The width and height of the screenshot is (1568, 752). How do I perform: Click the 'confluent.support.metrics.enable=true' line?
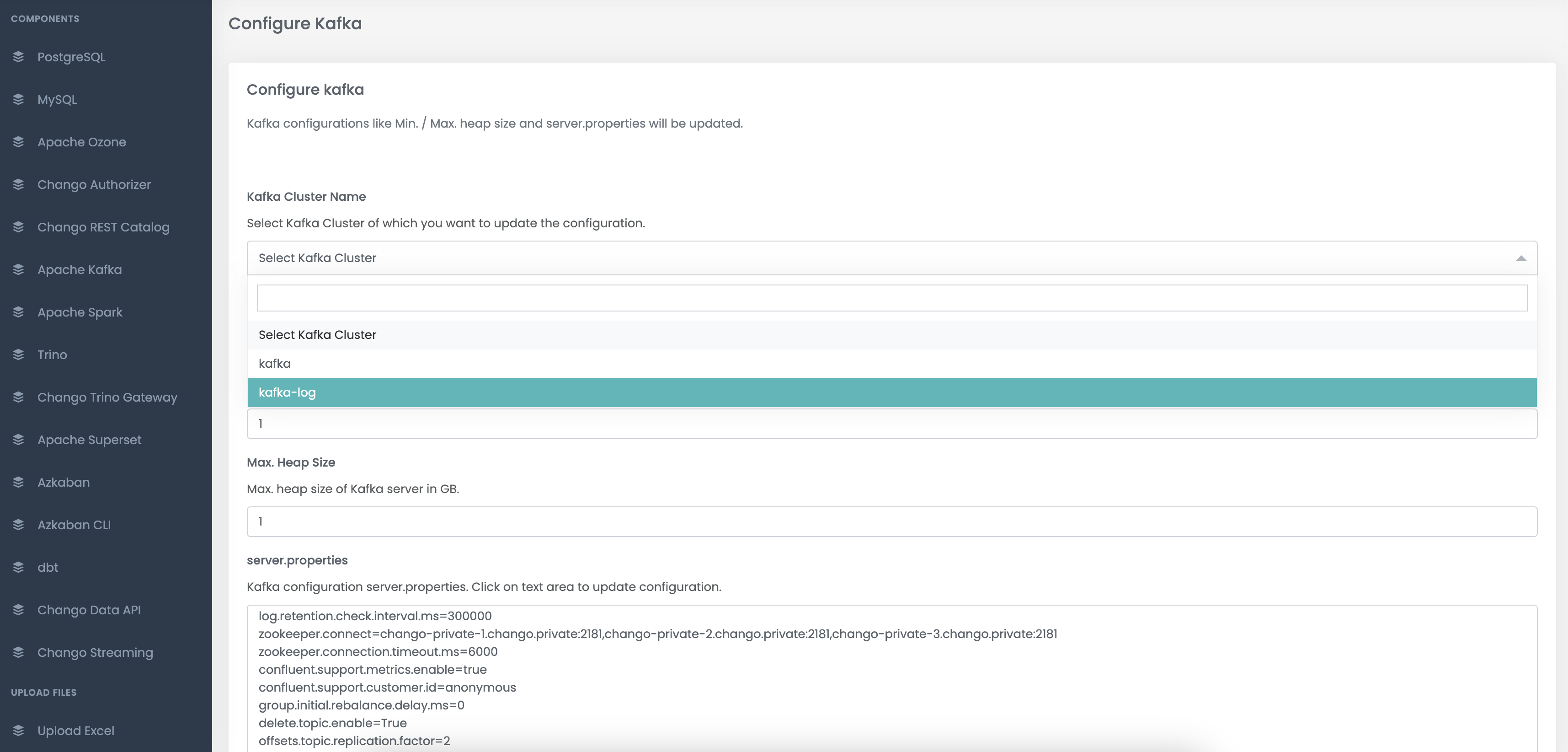coord(373,669)
